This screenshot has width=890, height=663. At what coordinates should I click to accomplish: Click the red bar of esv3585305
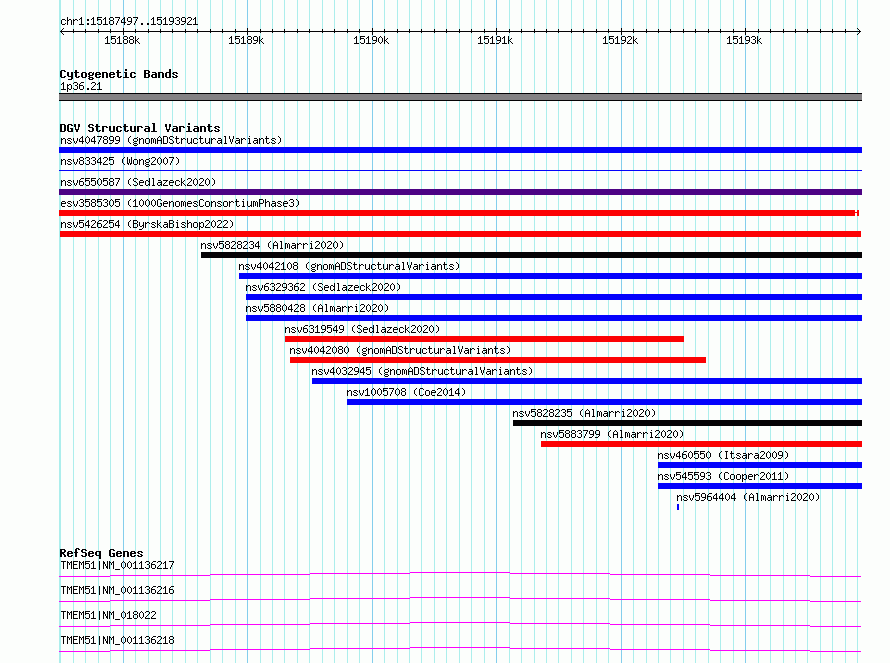[459, 213]
